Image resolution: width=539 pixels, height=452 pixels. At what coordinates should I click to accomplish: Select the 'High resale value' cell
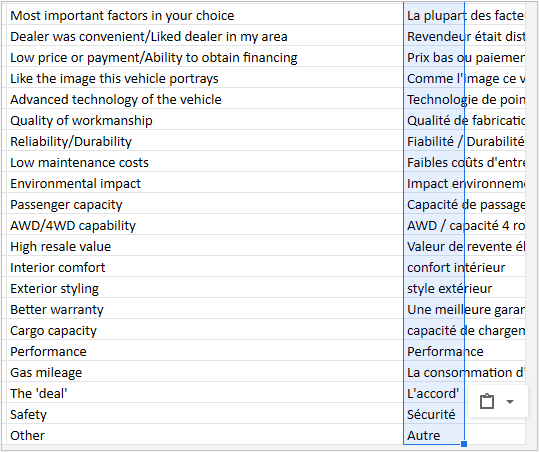[205, 246]
